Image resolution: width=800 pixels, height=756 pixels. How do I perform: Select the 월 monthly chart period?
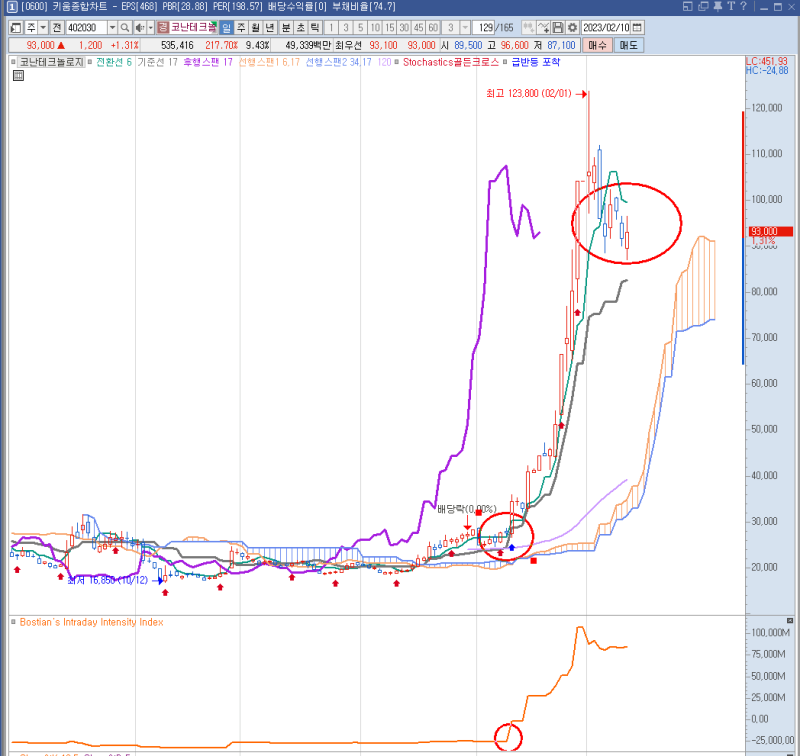point(256,28)
